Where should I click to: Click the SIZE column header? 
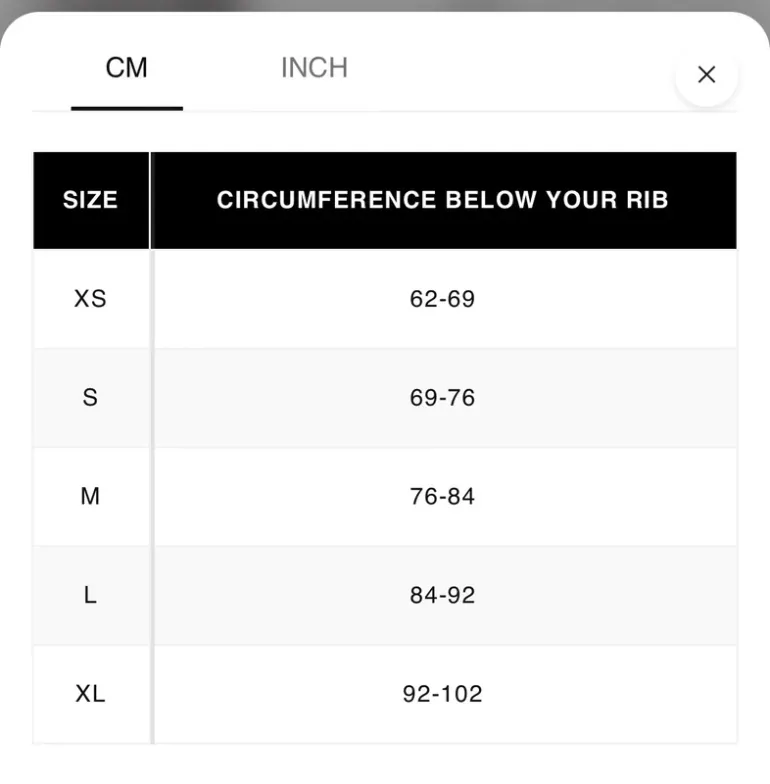tap(91, 200)
